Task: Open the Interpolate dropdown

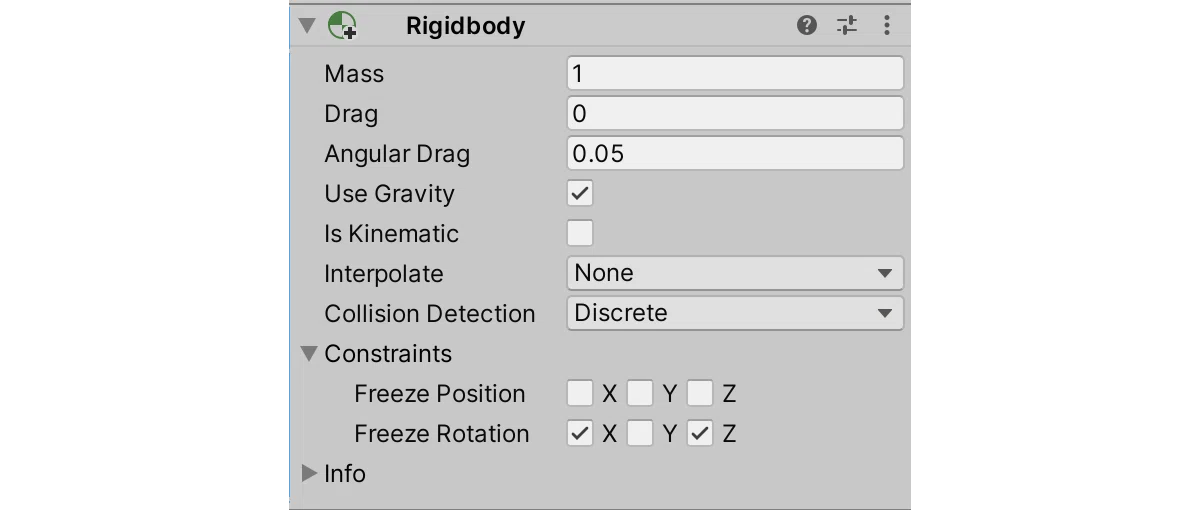Action: (x=735, y=273)
